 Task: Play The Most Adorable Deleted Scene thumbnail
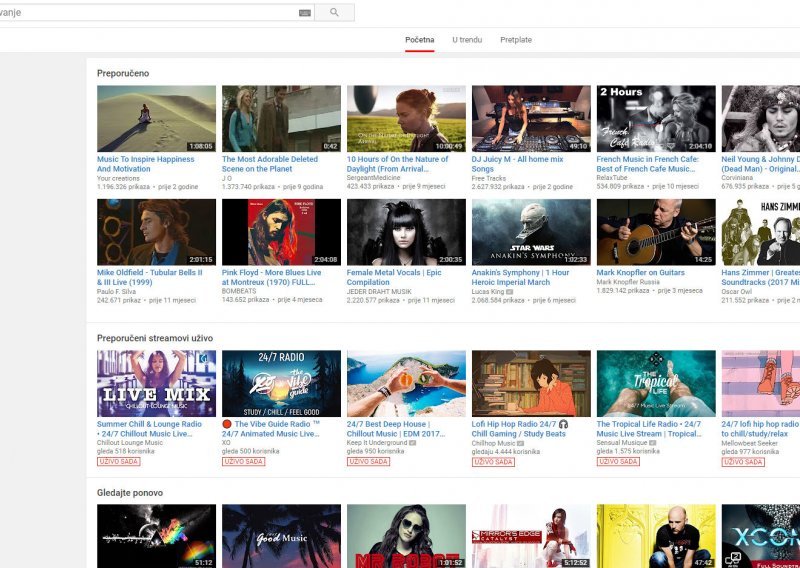tap(281, 118)
